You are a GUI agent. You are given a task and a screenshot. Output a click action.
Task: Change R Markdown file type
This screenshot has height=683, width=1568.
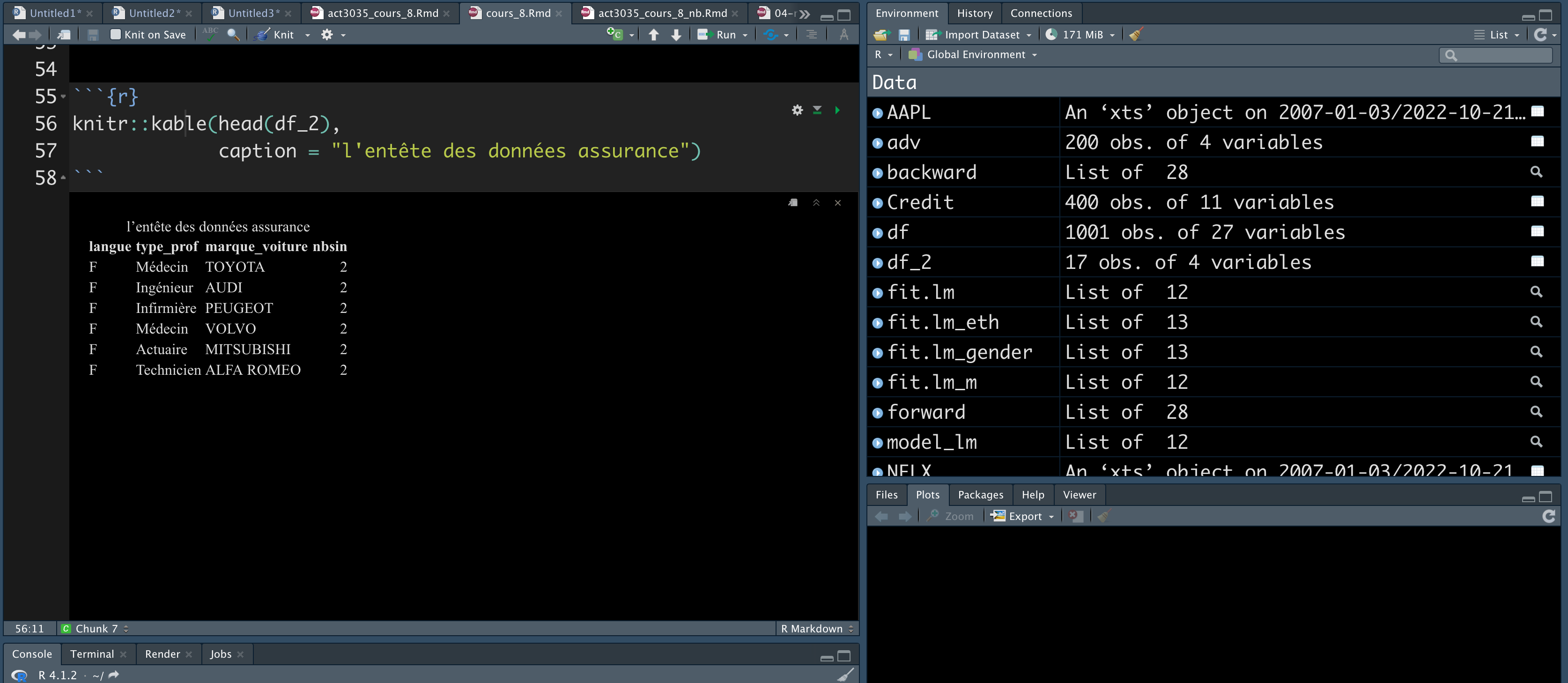click(816, 629)
